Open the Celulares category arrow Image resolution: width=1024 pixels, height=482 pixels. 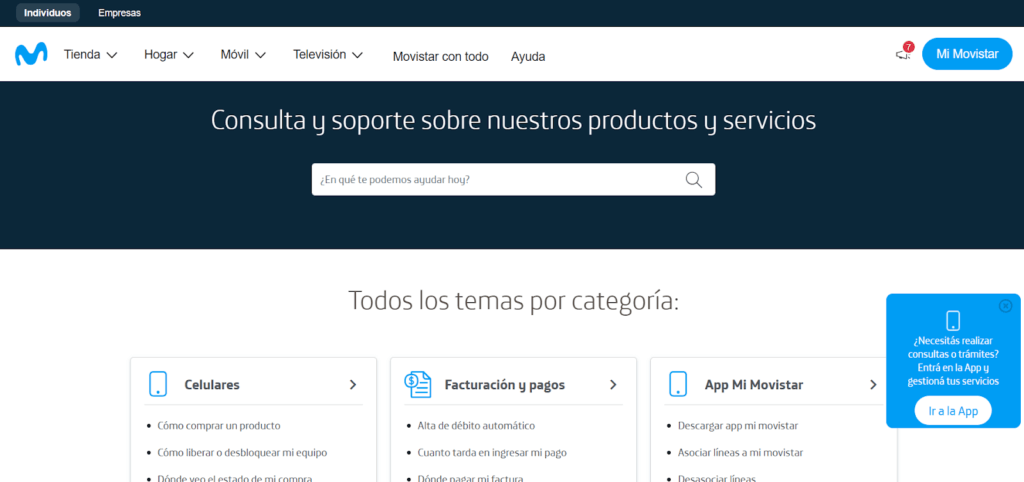353,385
